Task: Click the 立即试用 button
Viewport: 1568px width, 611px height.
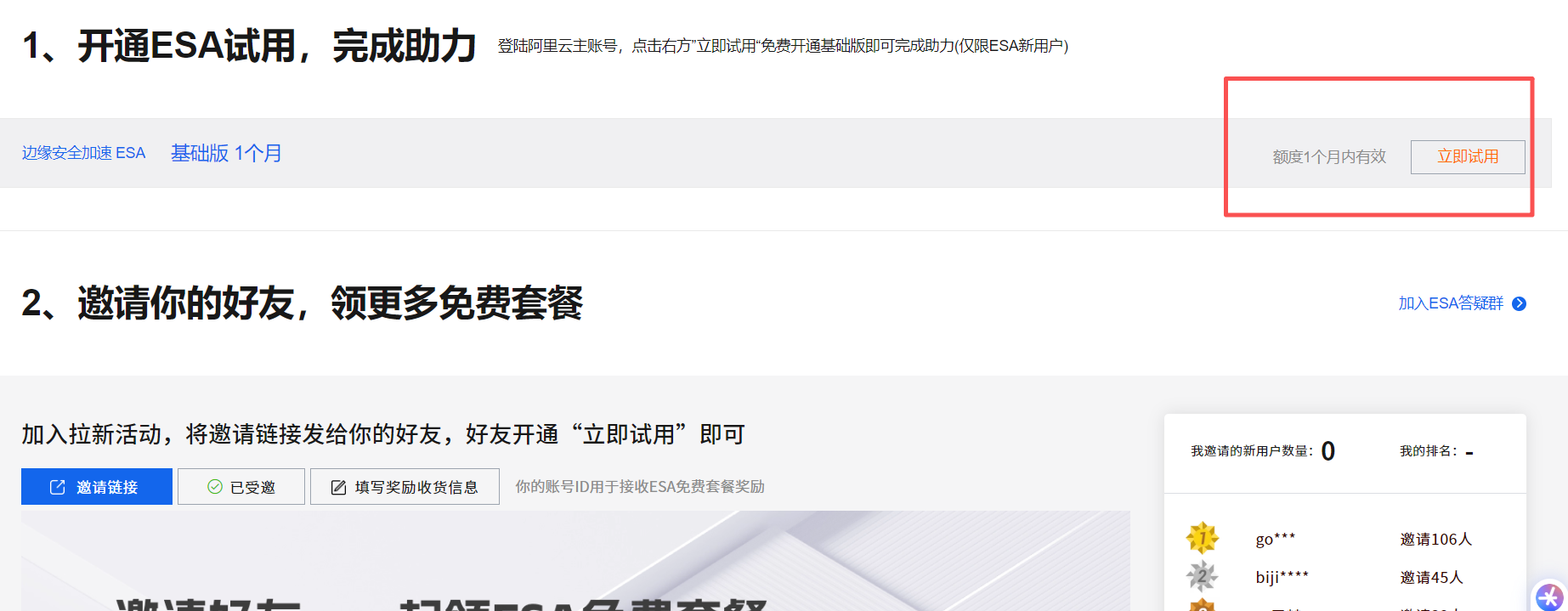Action: tap(1468, 157)
